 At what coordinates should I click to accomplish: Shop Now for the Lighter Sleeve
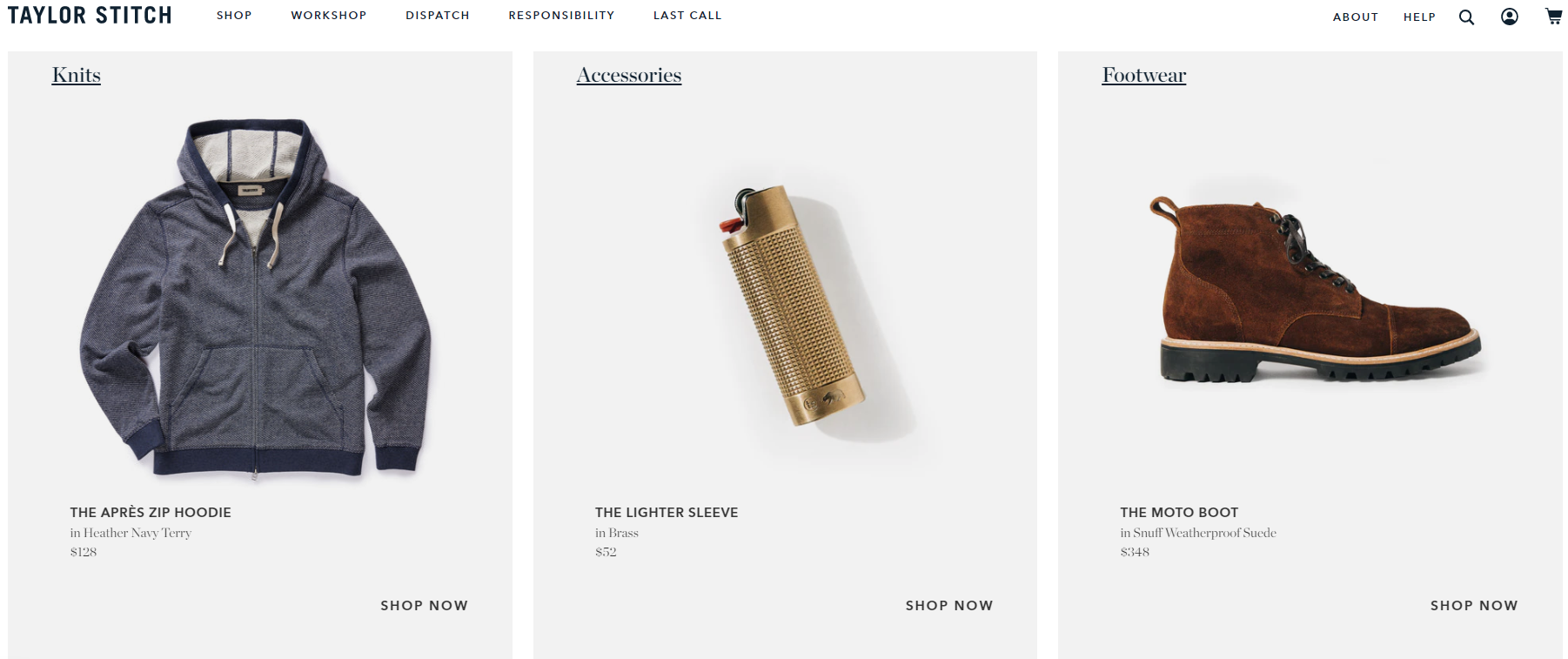pyautogui.click(x=949, y=606)
